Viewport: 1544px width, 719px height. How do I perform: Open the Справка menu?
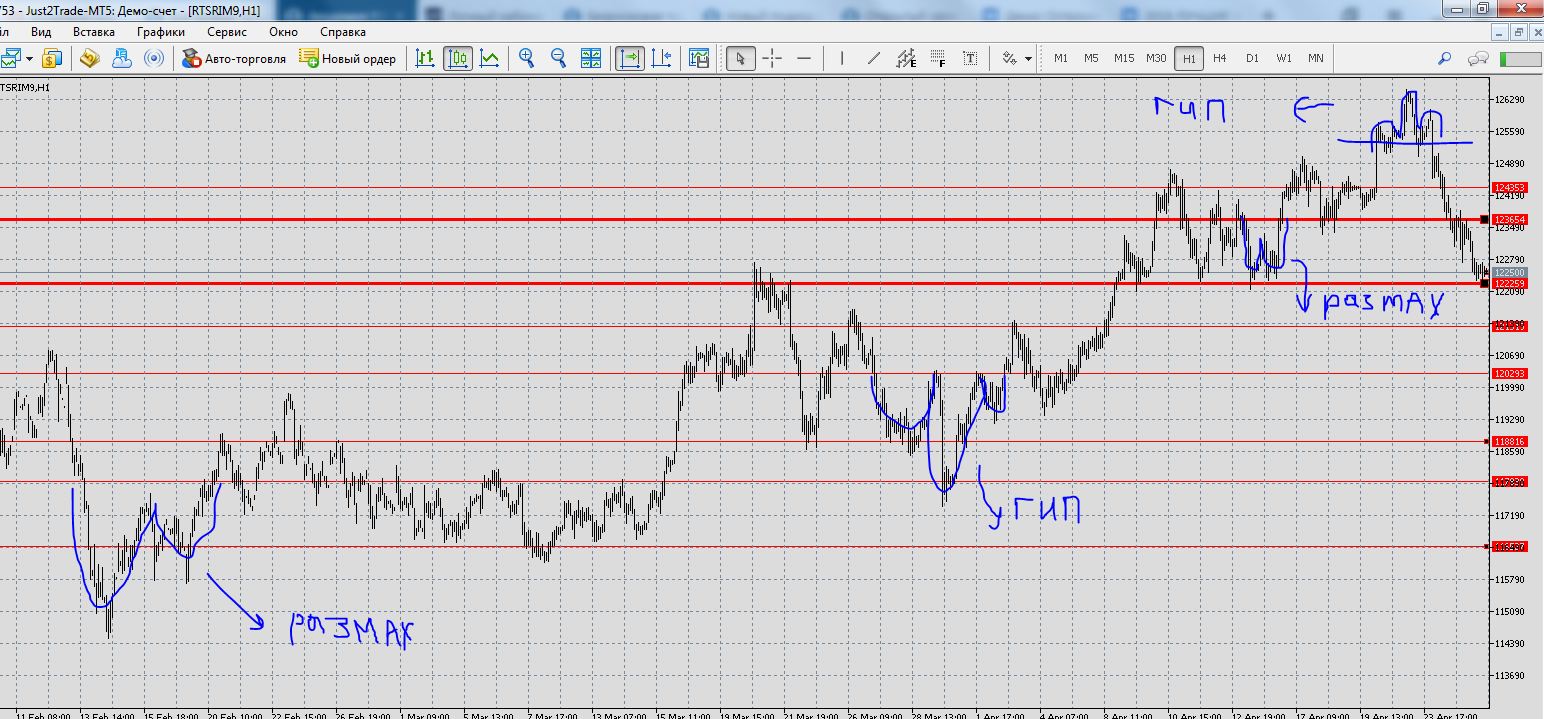click(x=343, y=32)
